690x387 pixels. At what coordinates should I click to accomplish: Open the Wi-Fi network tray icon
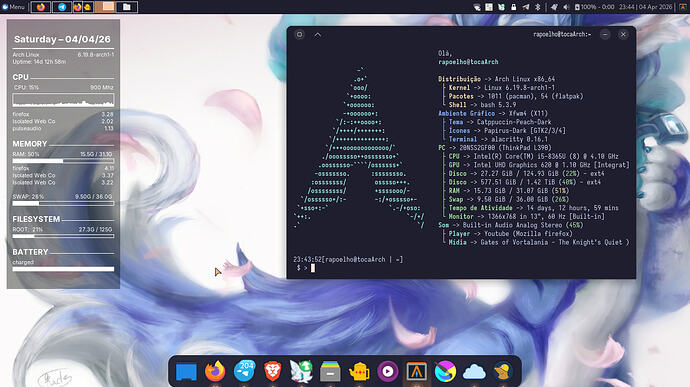477,7
